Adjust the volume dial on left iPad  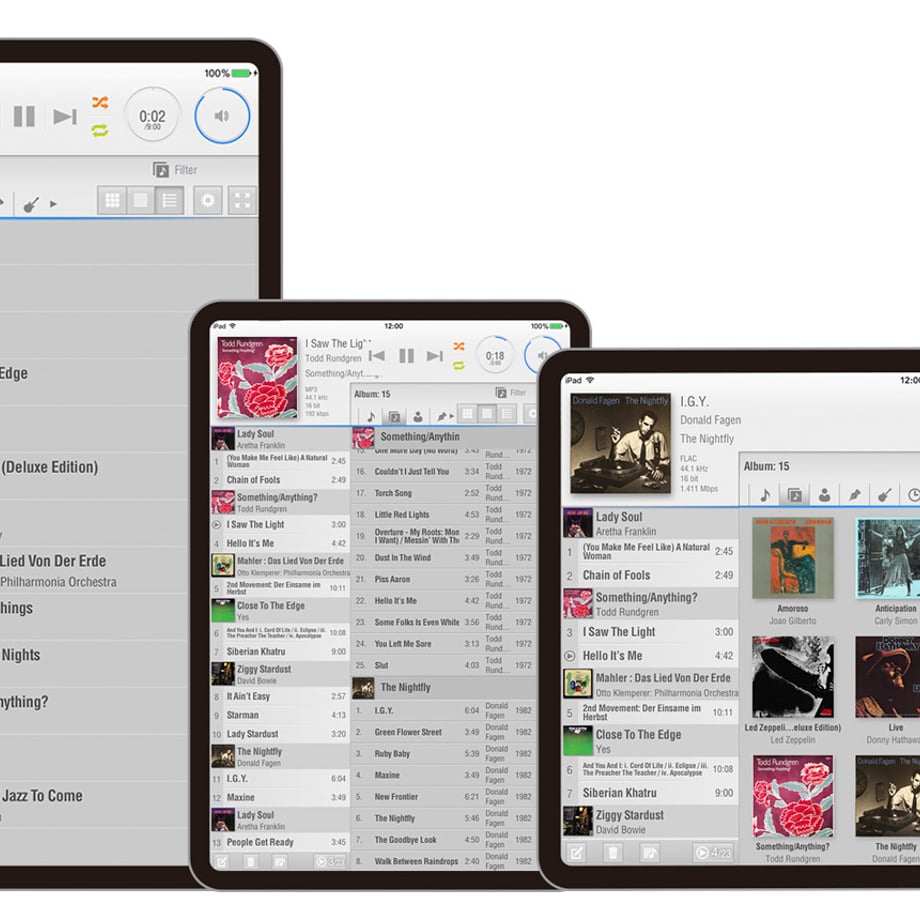[x=222, y=116]
